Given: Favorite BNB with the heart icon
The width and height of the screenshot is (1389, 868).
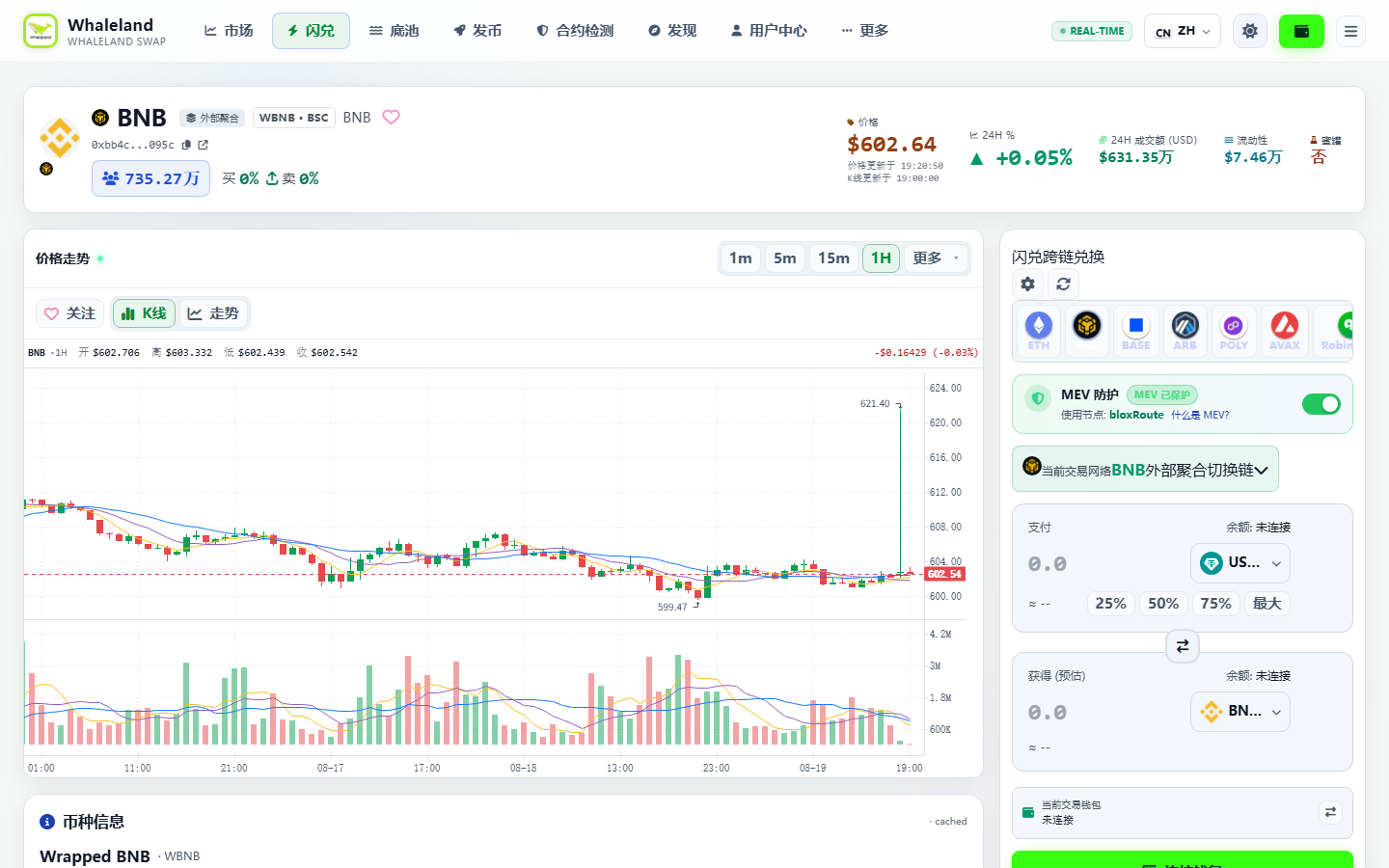Looking at the screenshot, I should 391,117.
